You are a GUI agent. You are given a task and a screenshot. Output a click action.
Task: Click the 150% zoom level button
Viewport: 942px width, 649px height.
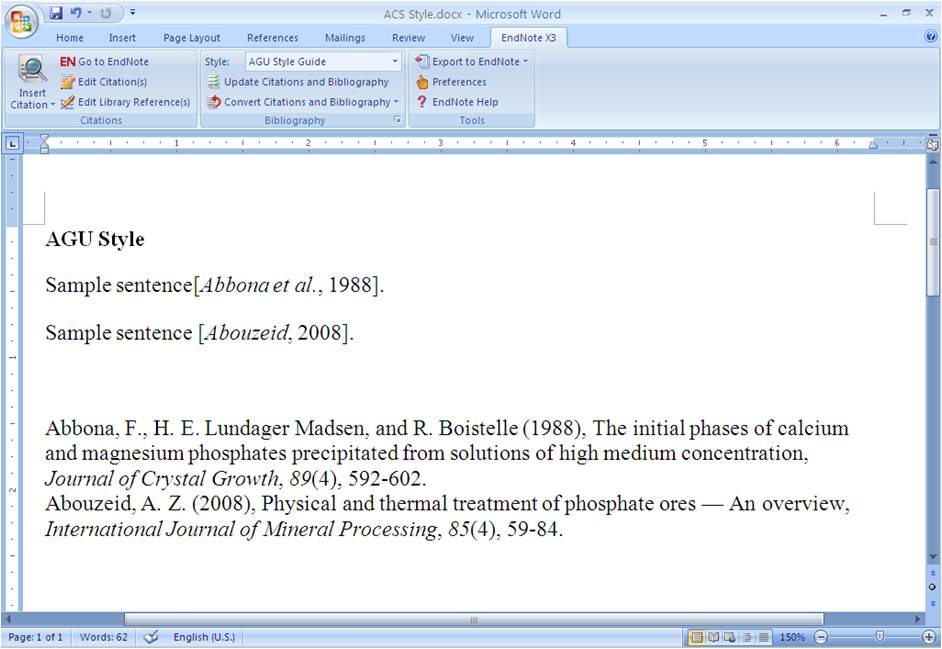pyautogui.click(x=792, y=637)
